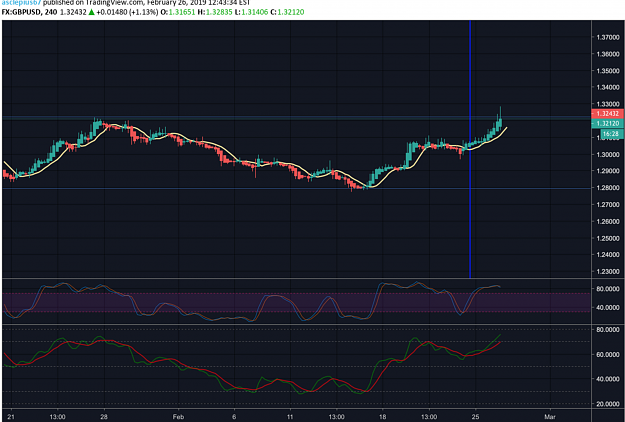Select the +0.01480 (+1.13%) change value
Viewport: 625px width, 422px height.
[127, 12]
